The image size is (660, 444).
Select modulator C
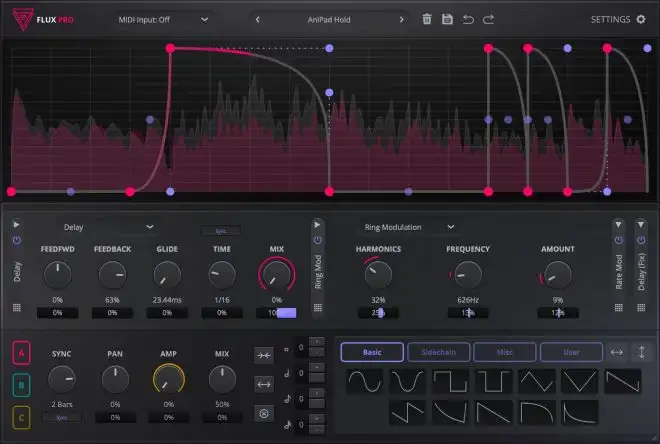tap(21, 417)
